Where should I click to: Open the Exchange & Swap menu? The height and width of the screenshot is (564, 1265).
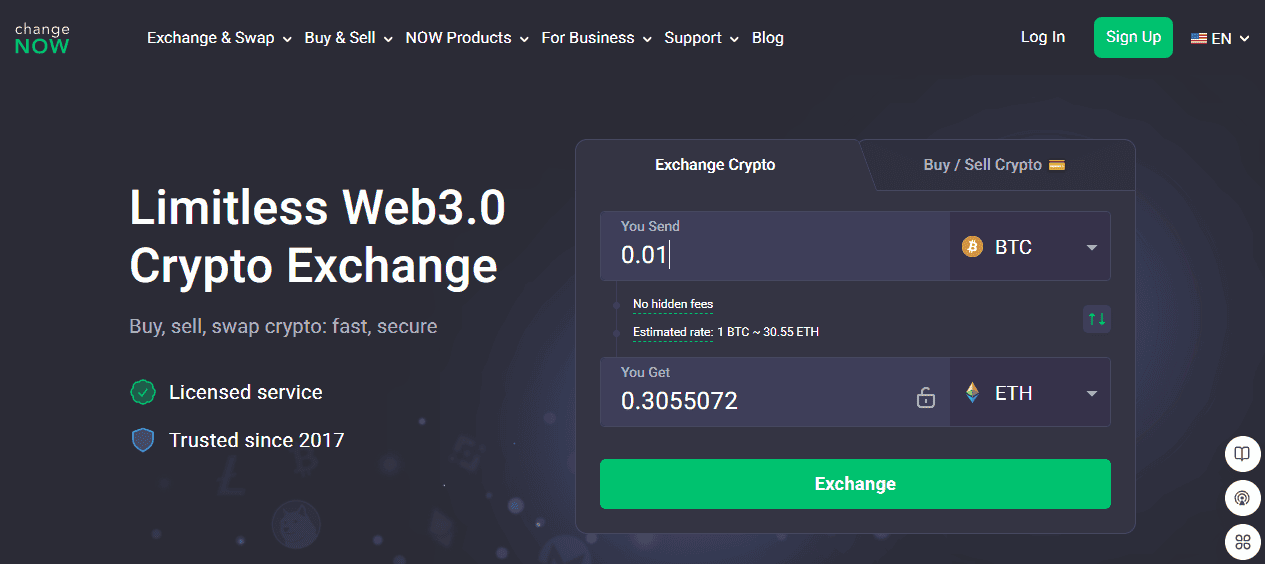[x=219, y=38]
